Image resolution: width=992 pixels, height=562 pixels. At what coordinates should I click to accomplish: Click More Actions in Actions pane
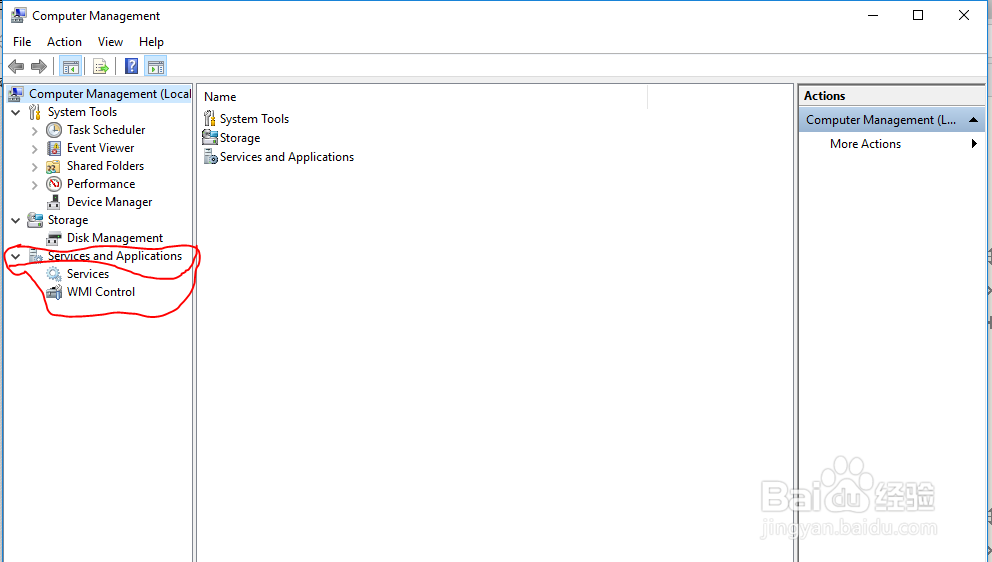tap(865, 144)
